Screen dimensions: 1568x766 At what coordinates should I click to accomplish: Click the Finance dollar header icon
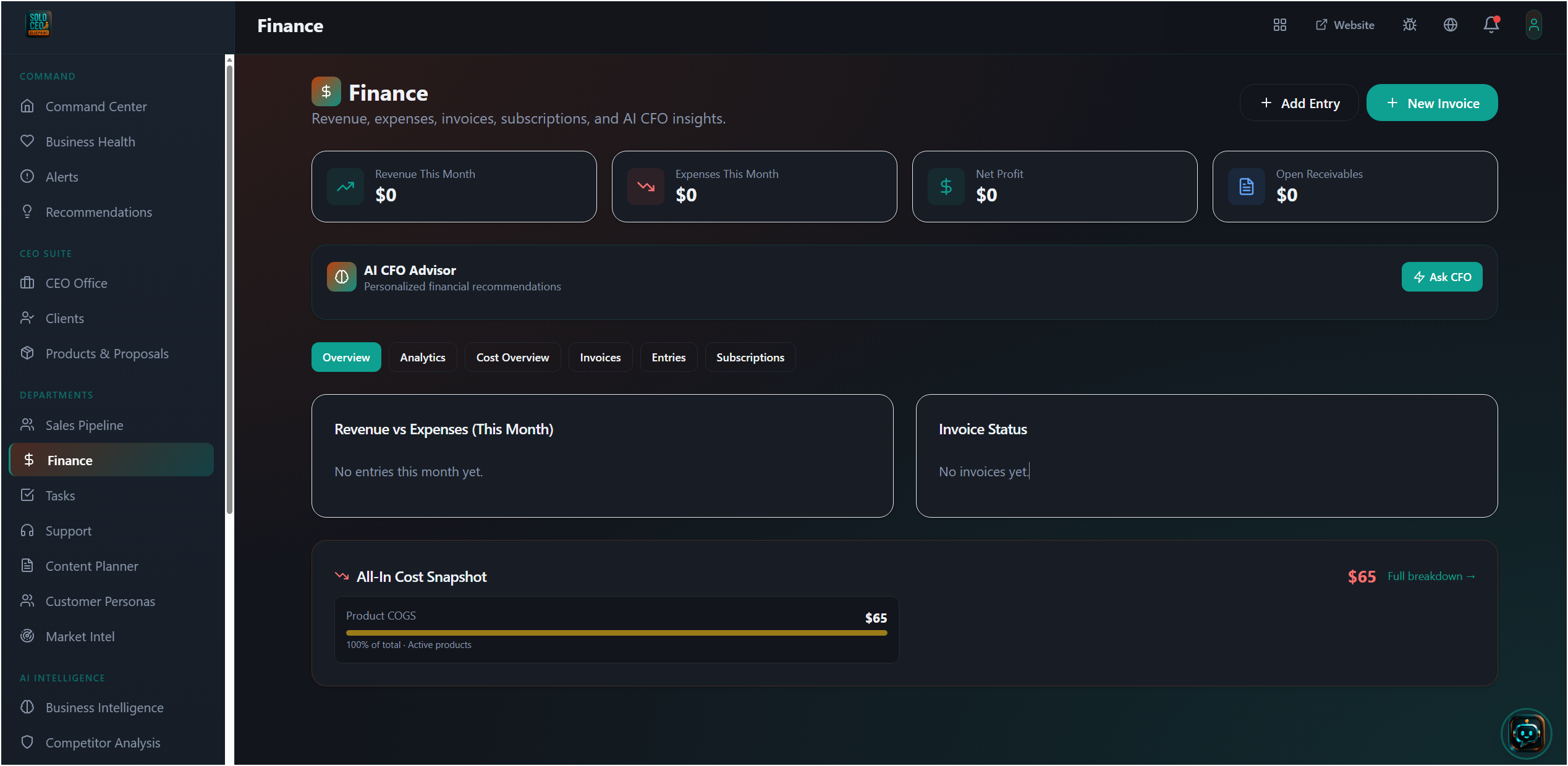pyautogui.click(x=326, y=92)
